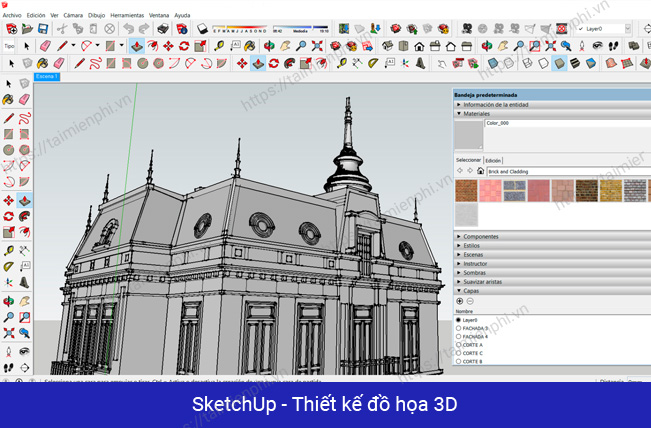Select the Hidden Line style icon
The height and width of the screenshot is (428, 651).
(x=543, y=63)
